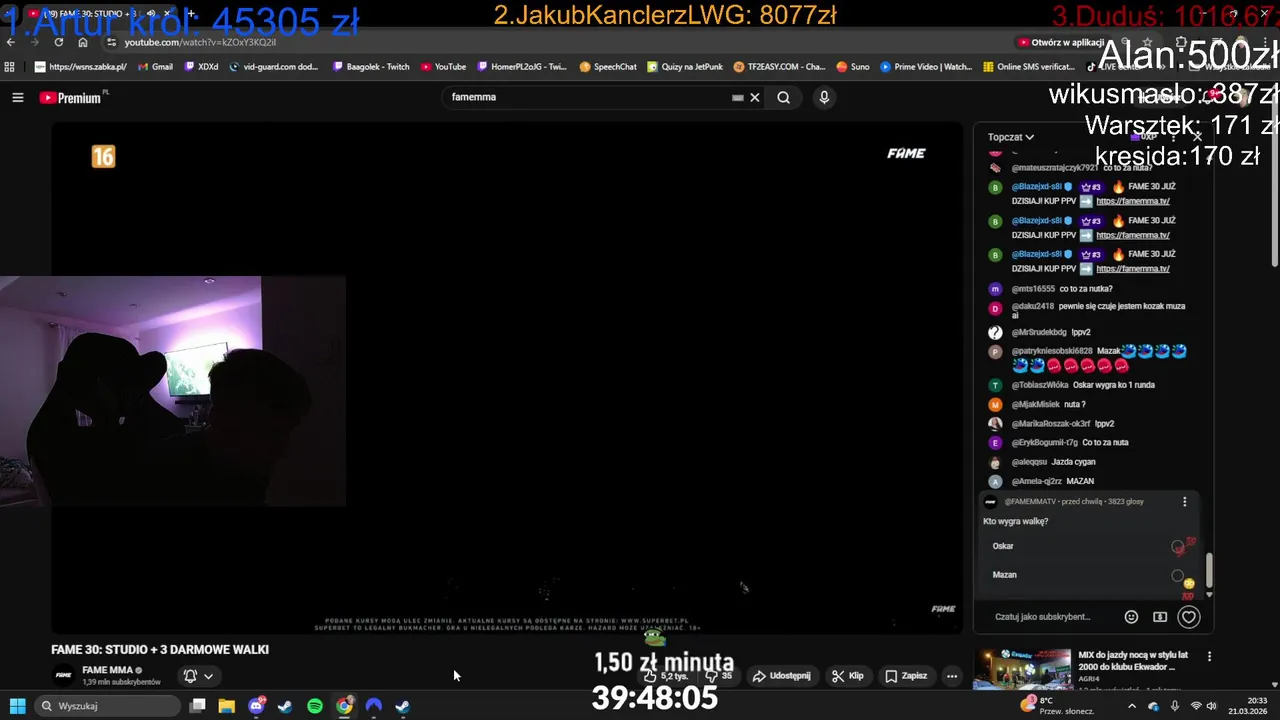The height and width of the screenshot is (720, 1280).
Task: Open the poll's three-dot options menu
Action: pos(1185,502)
